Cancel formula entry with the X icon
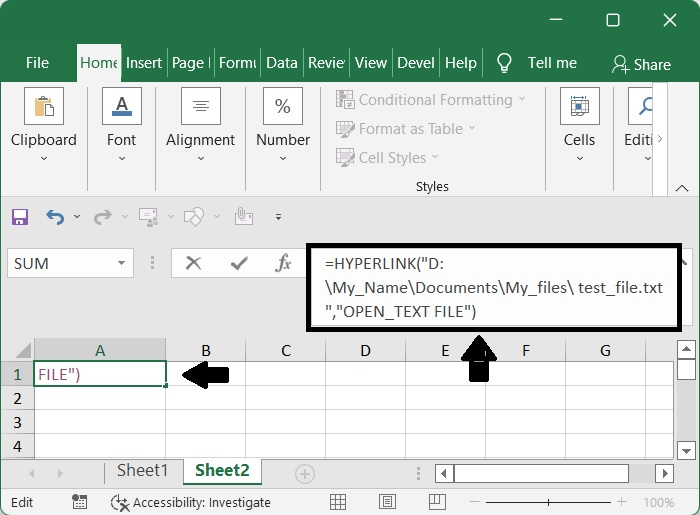This screenshot has width=700, height=515. [x=194, y=263]
